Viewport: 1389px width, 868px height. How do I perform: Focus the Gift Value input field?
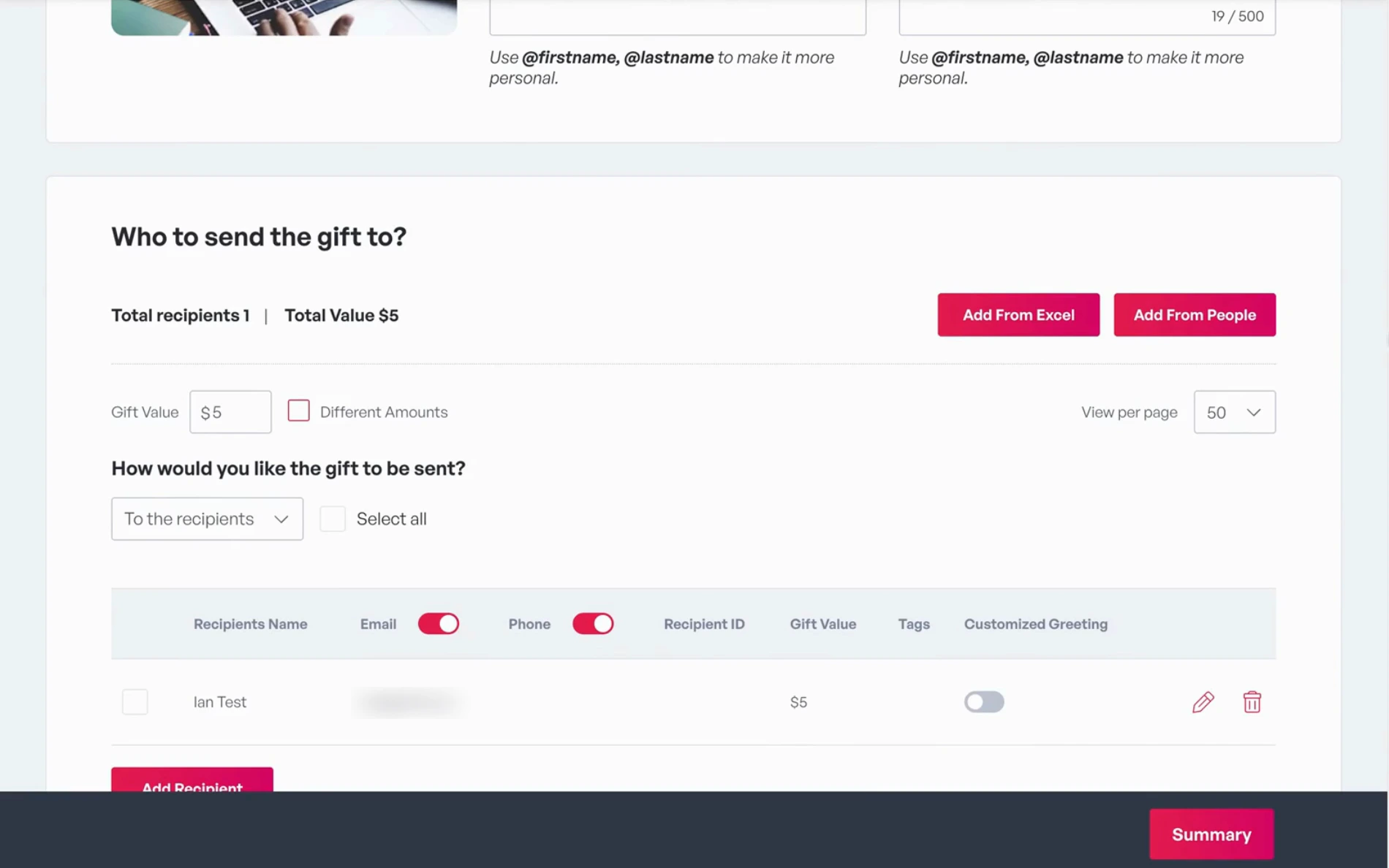[230, 412]
